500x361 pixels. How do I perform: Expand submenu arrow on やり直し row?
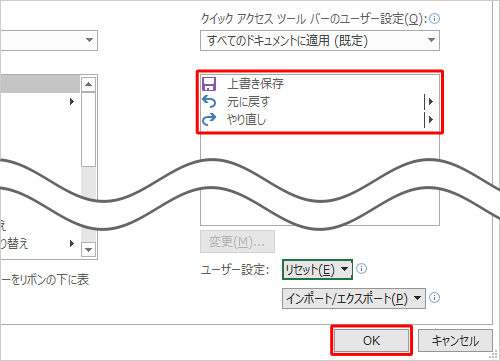(x=431, y=119)
